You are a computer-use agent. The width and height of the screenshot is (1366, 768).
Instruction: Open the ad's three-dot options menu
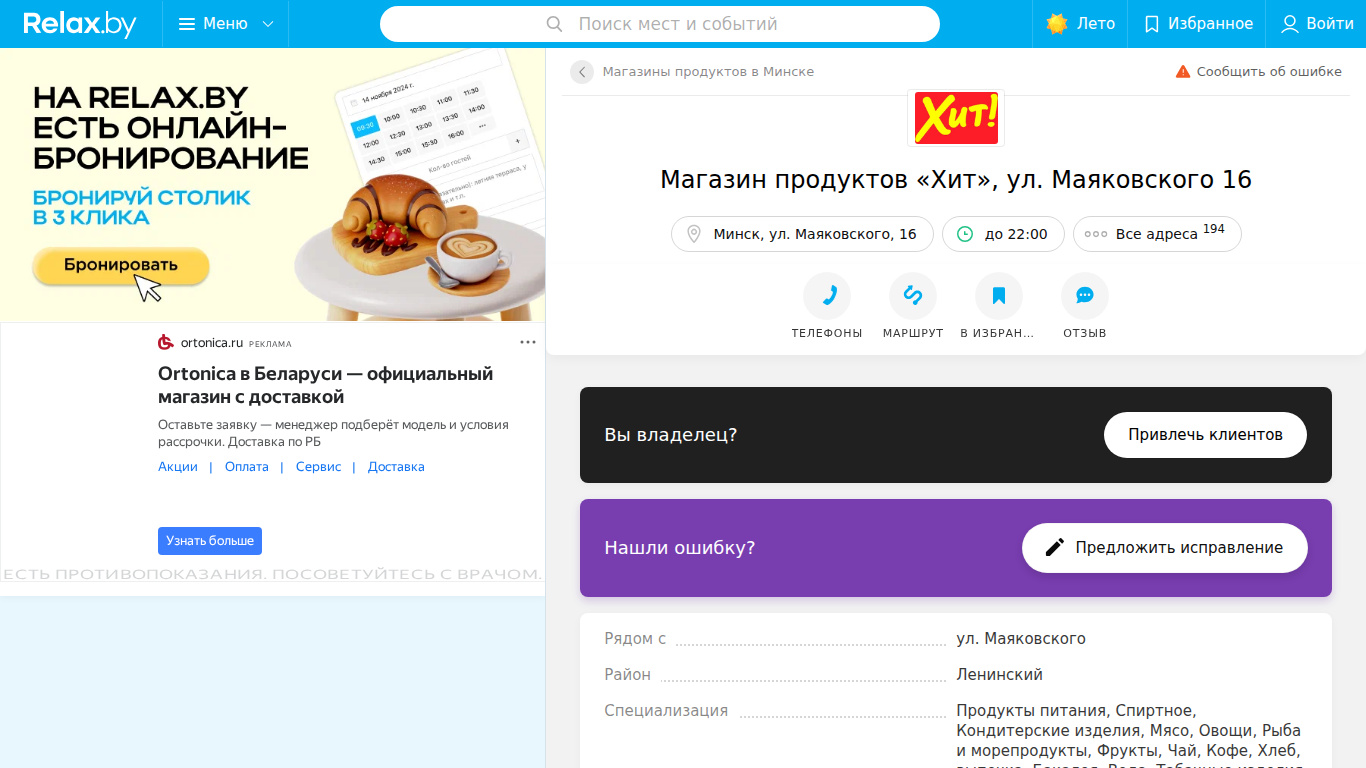(528, 342)
